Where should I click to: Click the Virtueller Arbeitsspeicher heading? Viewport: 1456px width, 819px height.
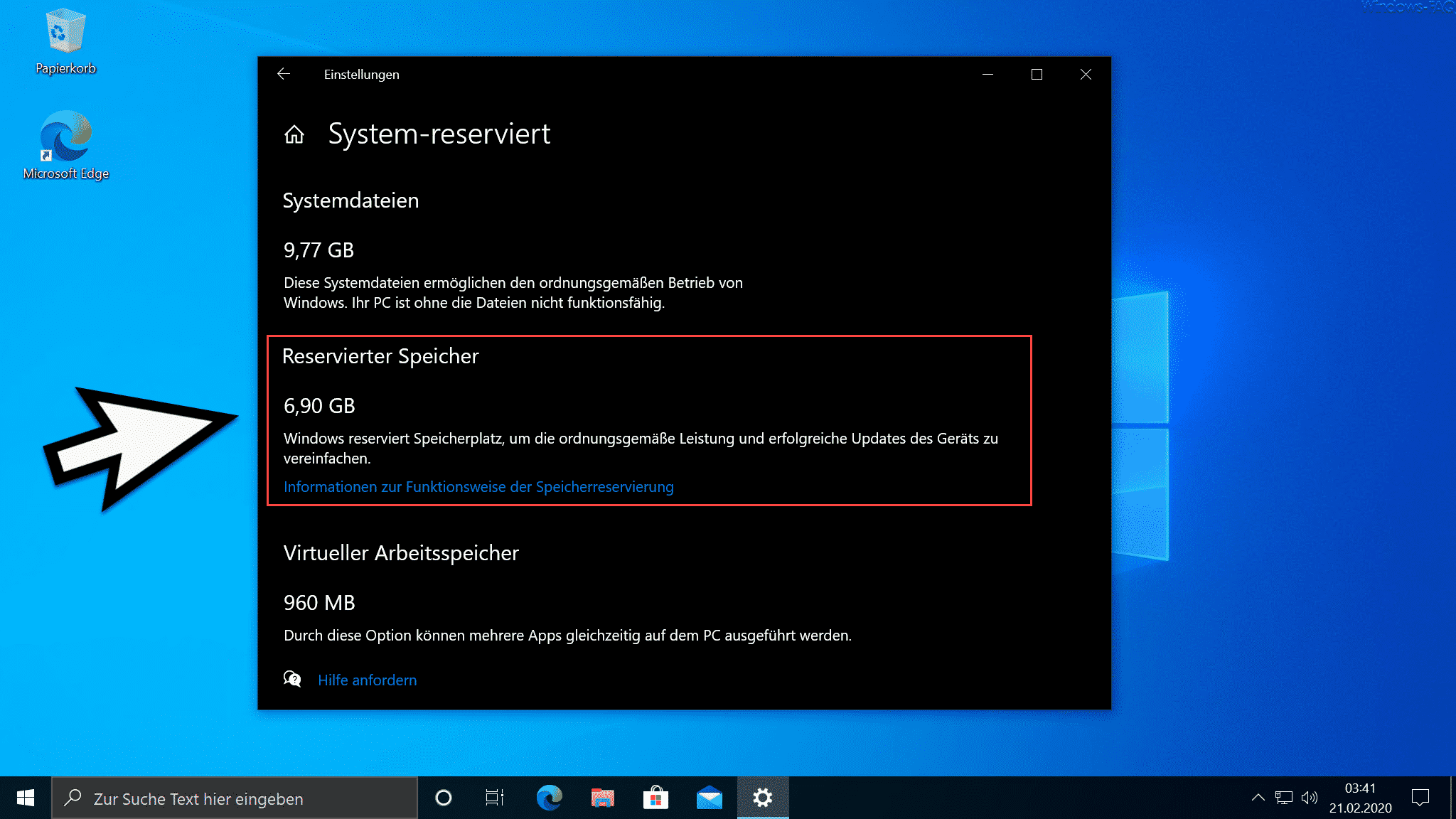pyautogui.click(x=401, y=553)
